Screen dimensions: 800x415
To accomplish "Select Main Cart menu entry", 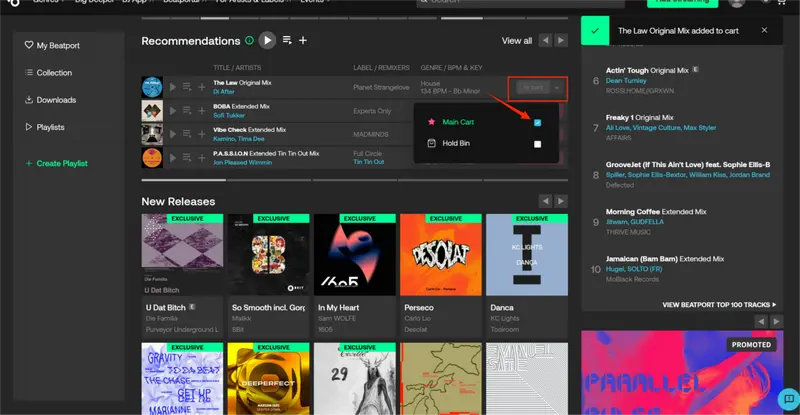I will (x=458, y=122).
